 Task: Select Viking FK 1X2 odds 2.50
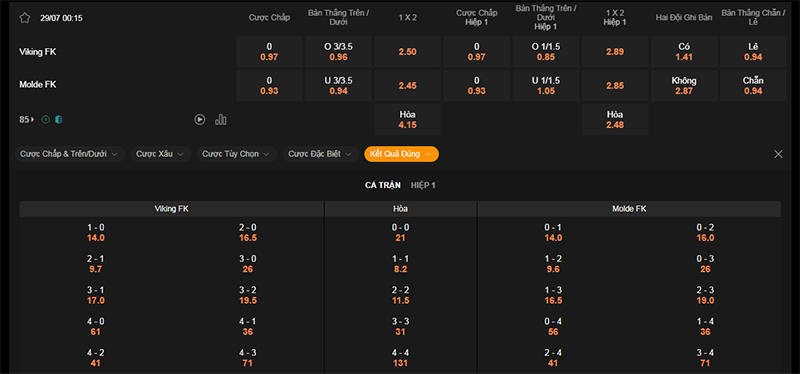pos(408,52)
